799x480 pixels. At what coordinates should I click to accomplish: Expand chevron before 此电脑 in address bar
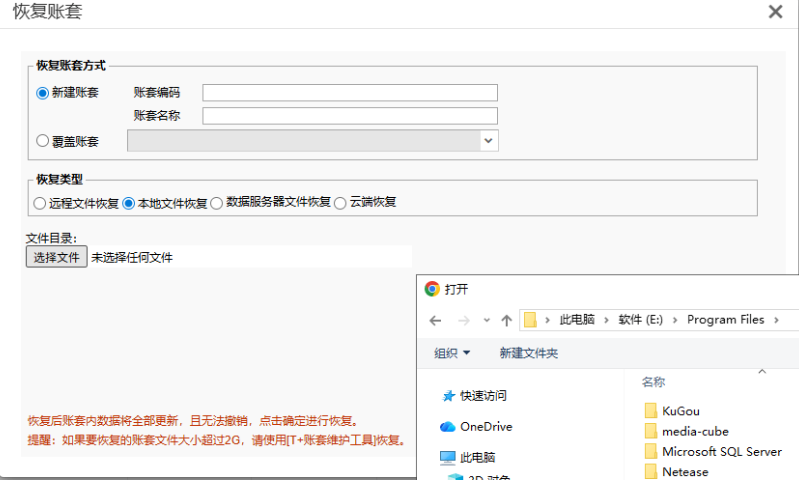[547, 320]
